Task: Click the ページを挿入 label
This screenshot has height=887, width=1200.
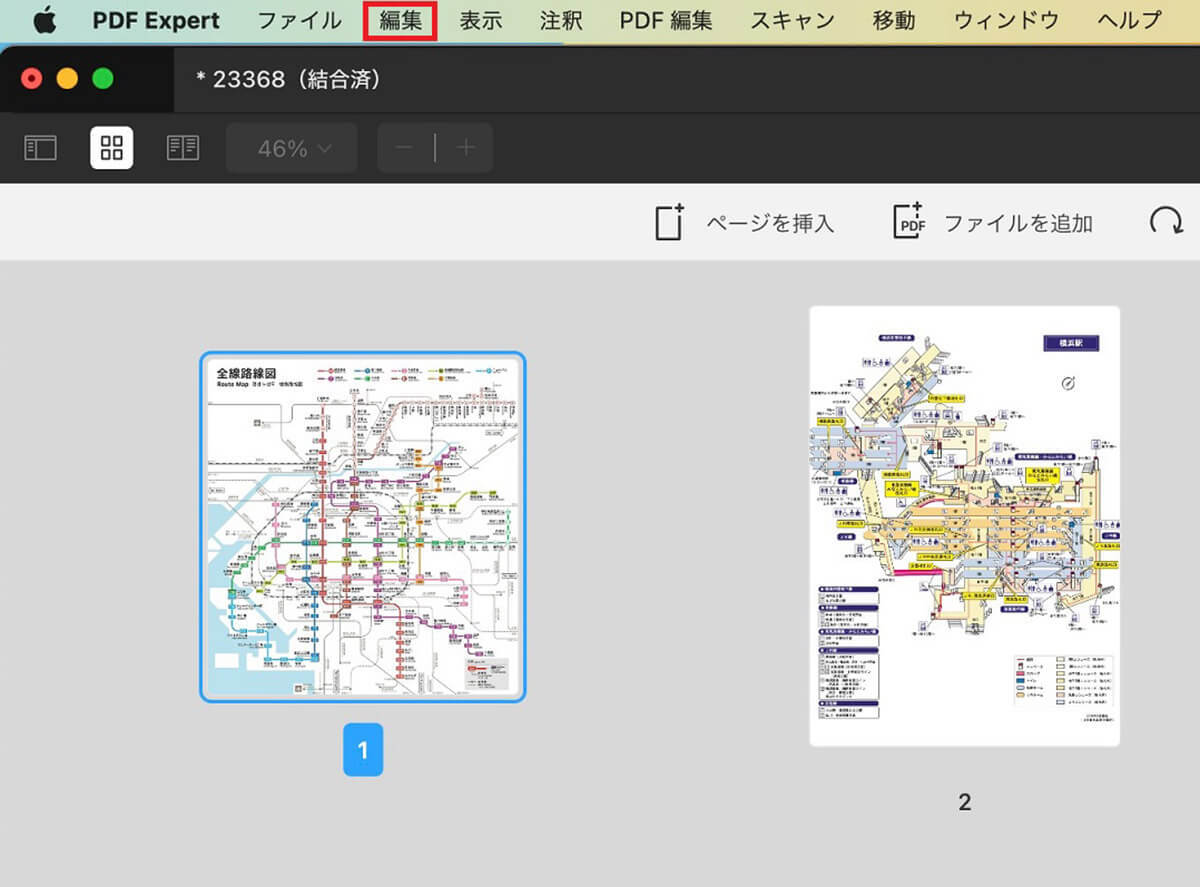Action: click(x=770, y=223)
